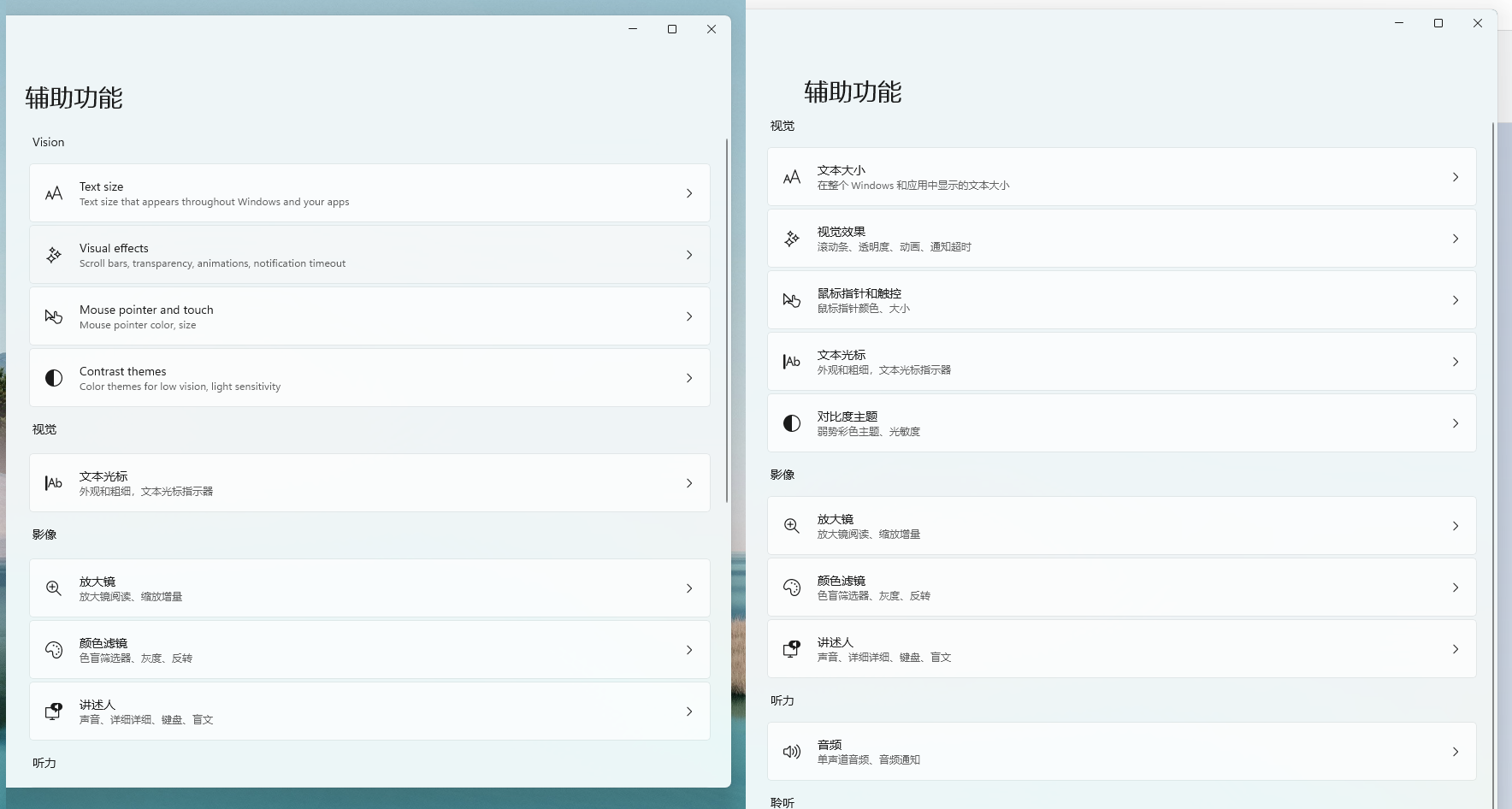Click the chevron on 鼠标指针和触控 row
This screenshot has height=809, width=1512.
tap(1456, 300)
